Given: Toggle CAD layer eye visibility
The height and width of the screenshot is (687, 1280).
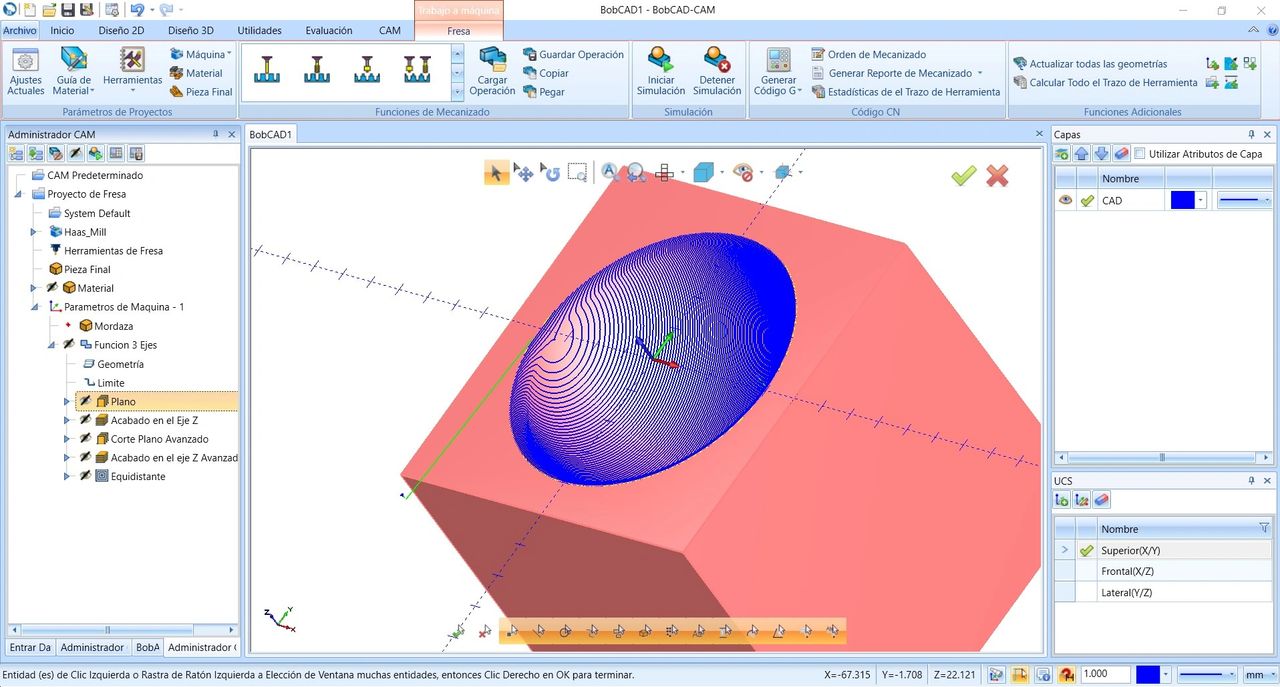Looking at the screenshot, I should pyautogui.click(x=1065, y=200).
